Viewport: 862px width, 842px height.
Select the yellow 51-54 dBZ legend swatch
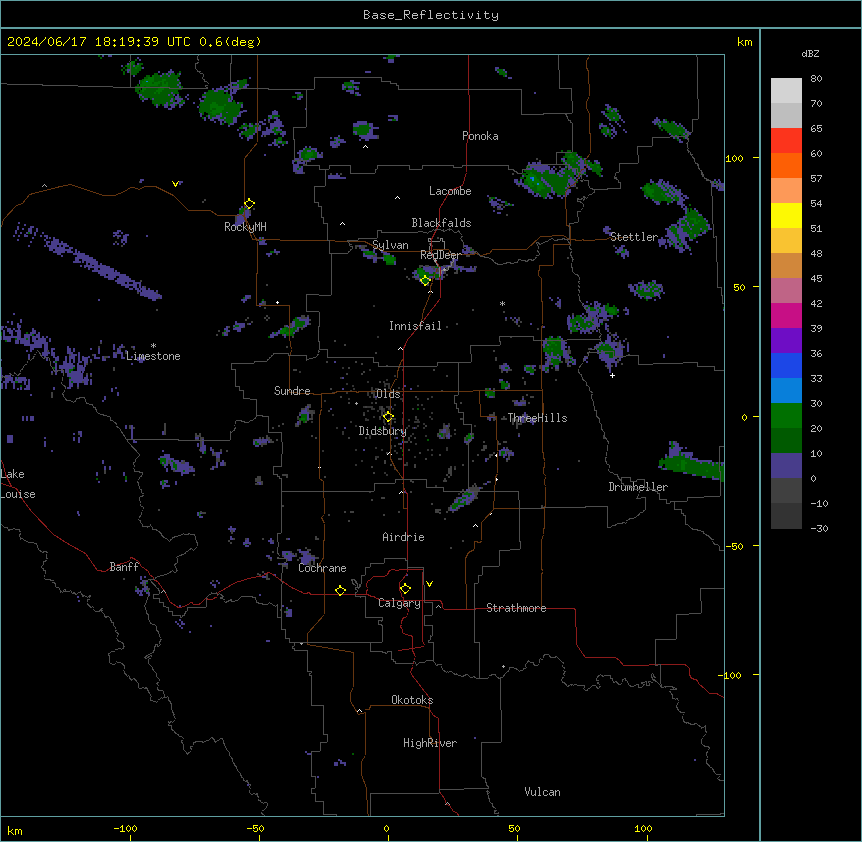pyautogui.click(x=786, y=215)
